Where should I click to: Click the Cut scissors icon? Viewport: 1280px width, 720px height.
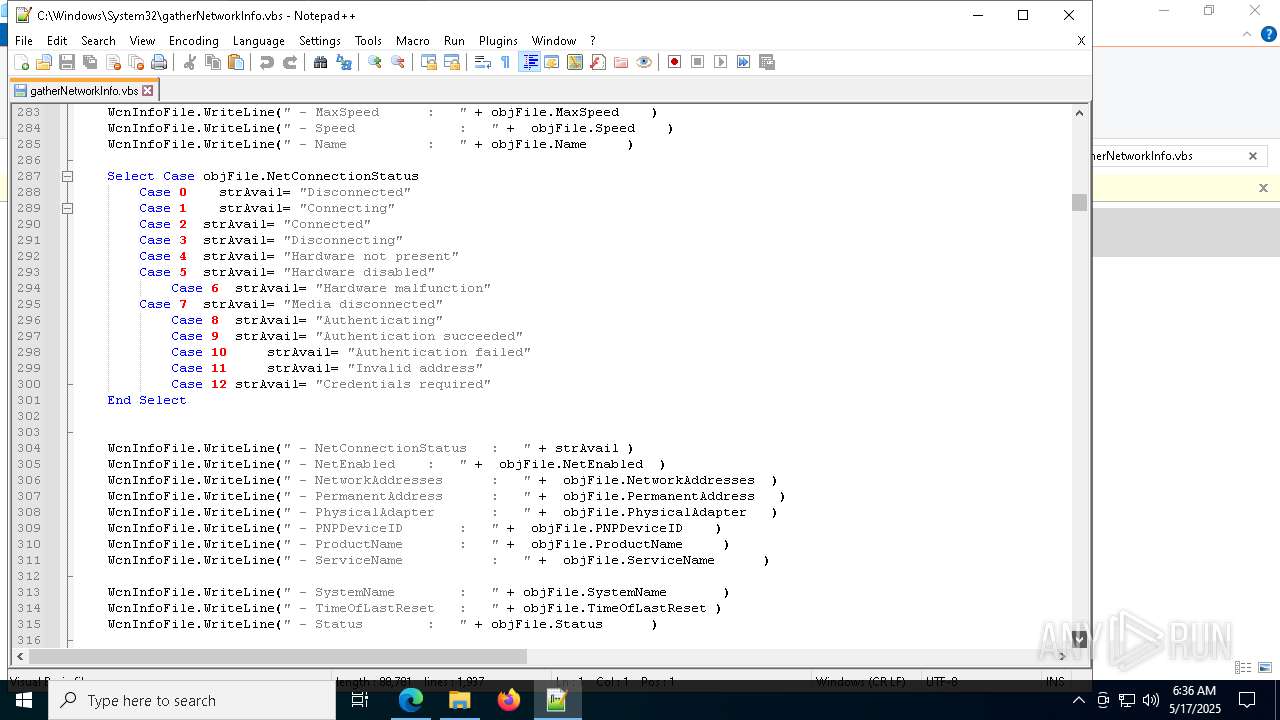pos(190,62)
